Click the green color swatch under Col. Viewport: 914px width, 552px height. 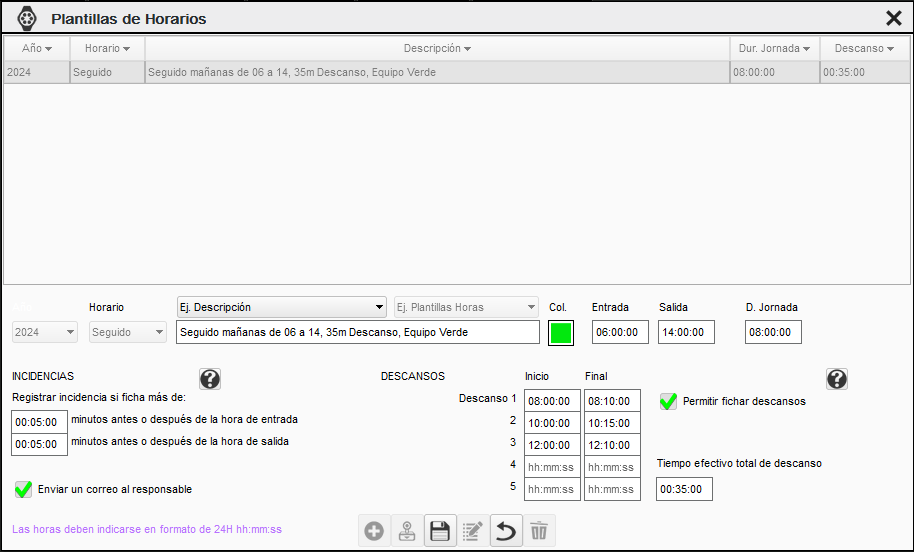561,333
